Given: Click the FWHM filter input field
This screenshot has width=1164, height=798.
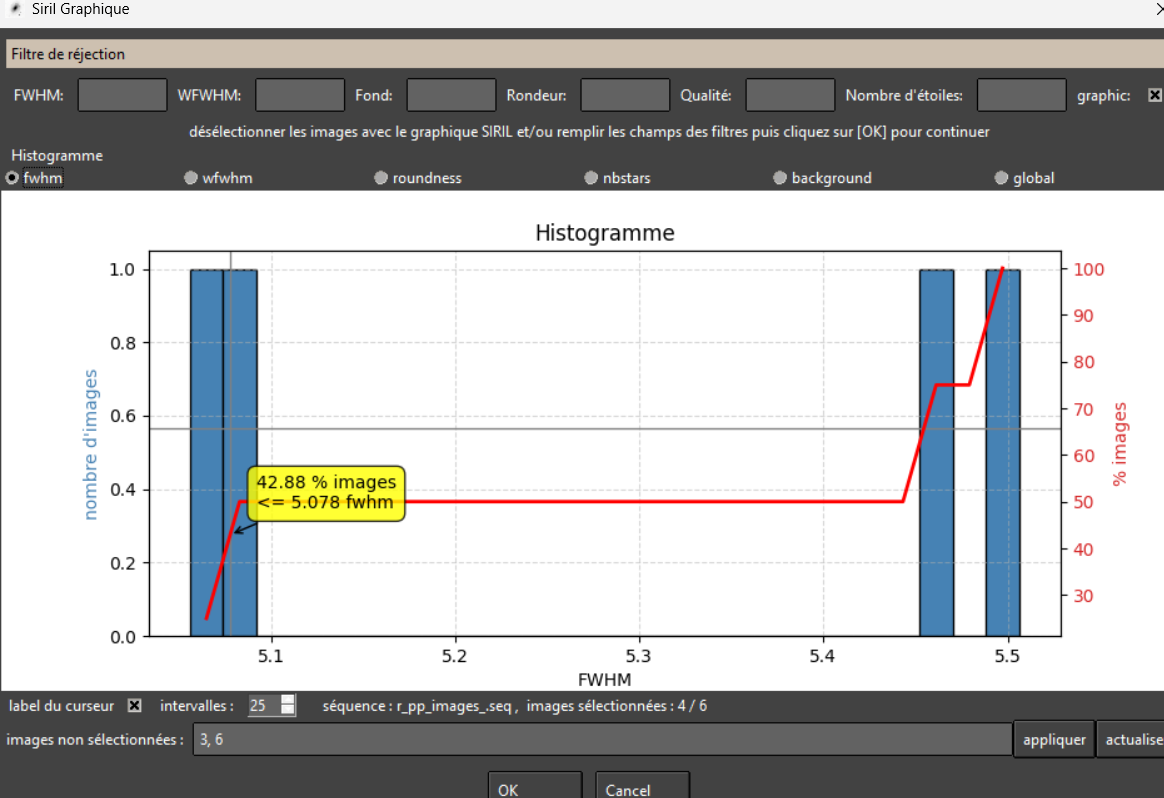Looking at the screenshot, I should click(x=122, y=95).
